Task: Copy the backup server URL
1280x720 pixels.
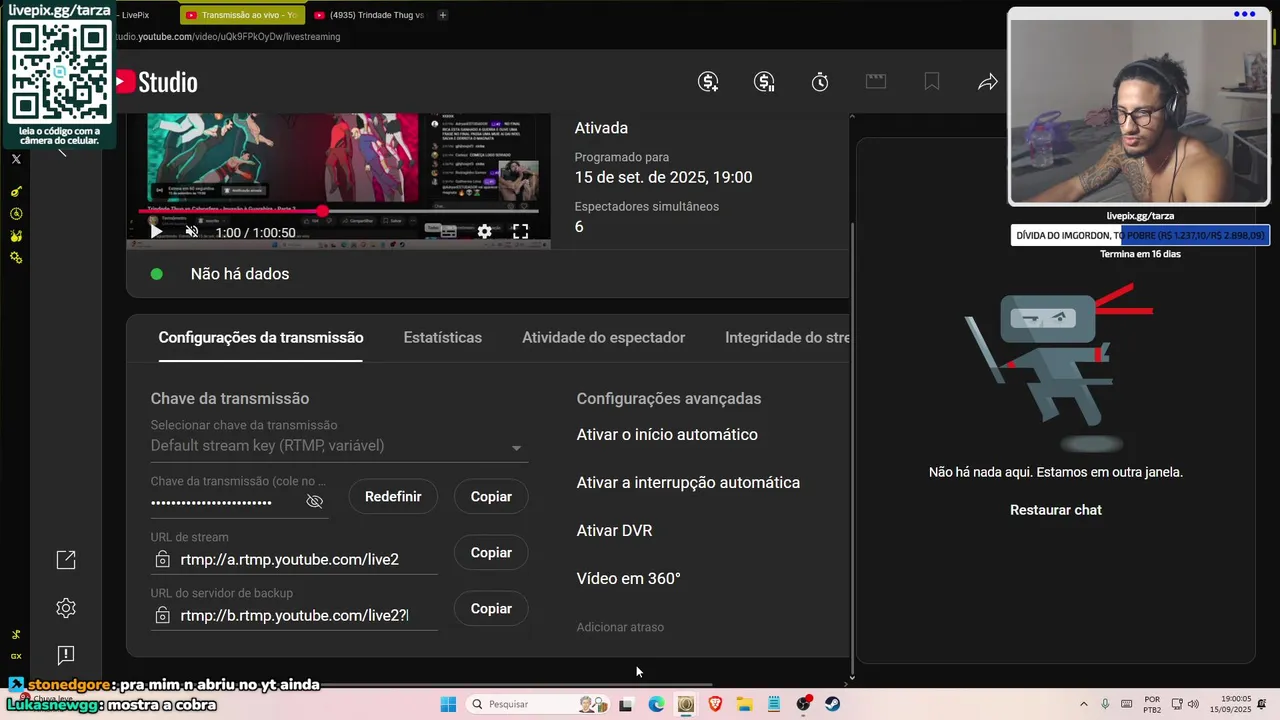Action: 491,608
